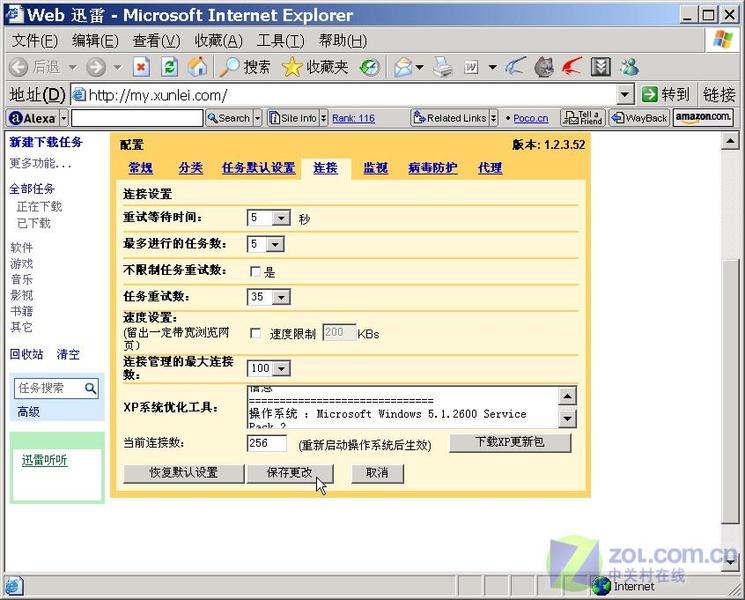Image resolution: width=745 pixels, height=600 pixels.
Task: Click the History clock icon
Action: point(370,67)
